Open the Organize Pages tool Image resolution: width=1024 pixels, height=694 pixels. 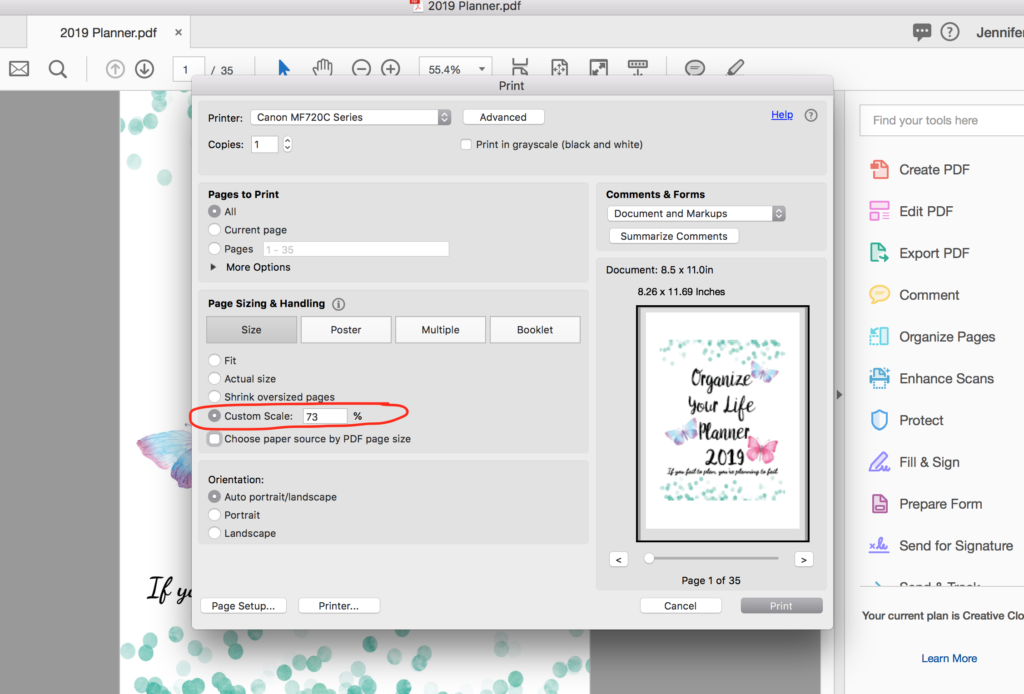coord(929,336)
